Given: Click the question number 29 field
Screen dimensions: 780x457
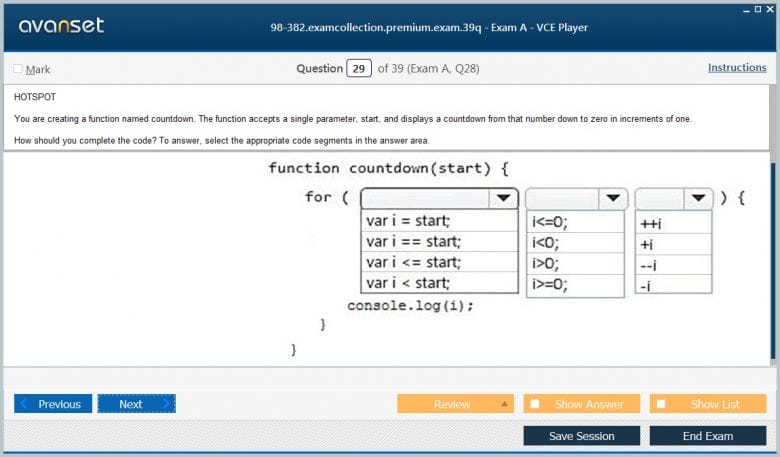Looking at the screenshot, I should (x=358, y=69).
